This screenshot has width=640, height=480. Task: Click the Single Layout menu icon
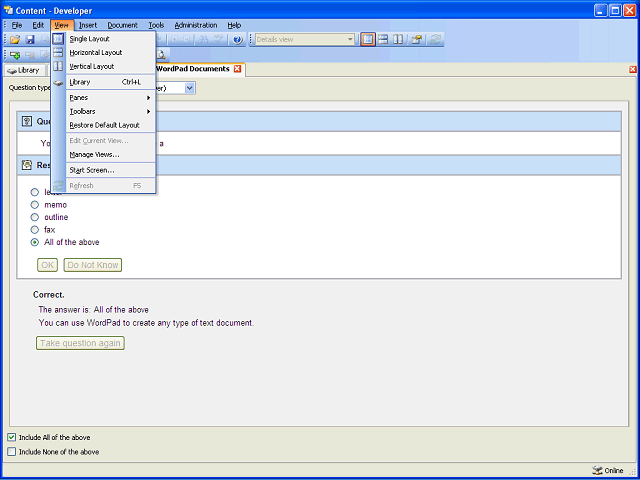58,39
